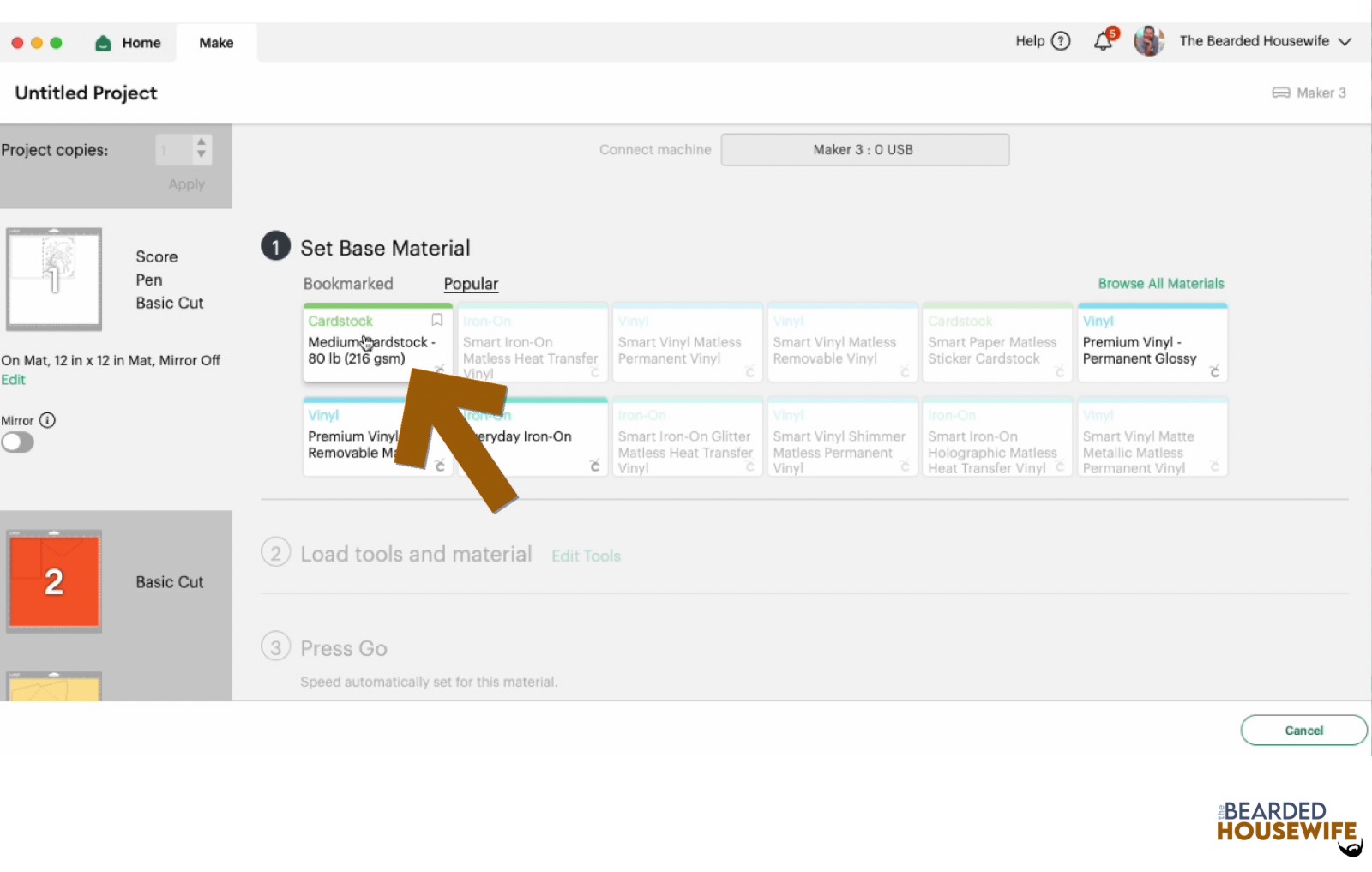The height and width of the screenshot is (872, 1372).
Task: Pick Smart Vinyl Matless Permanent Vinyl
Action: [688, 342]
